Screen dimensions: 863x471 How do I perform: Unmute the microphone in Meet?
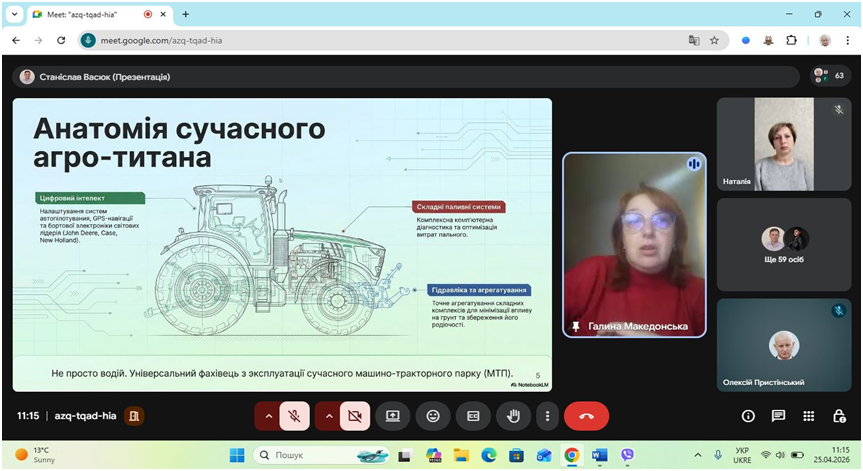(x=295, y=416)
